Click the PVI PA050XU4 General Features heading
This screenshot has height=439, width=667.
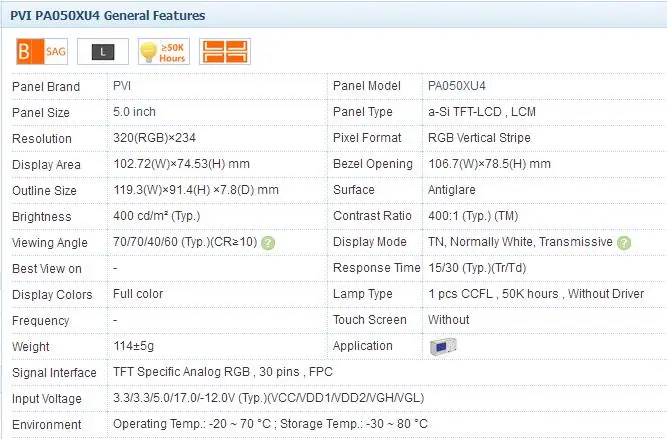pos(108,16)
